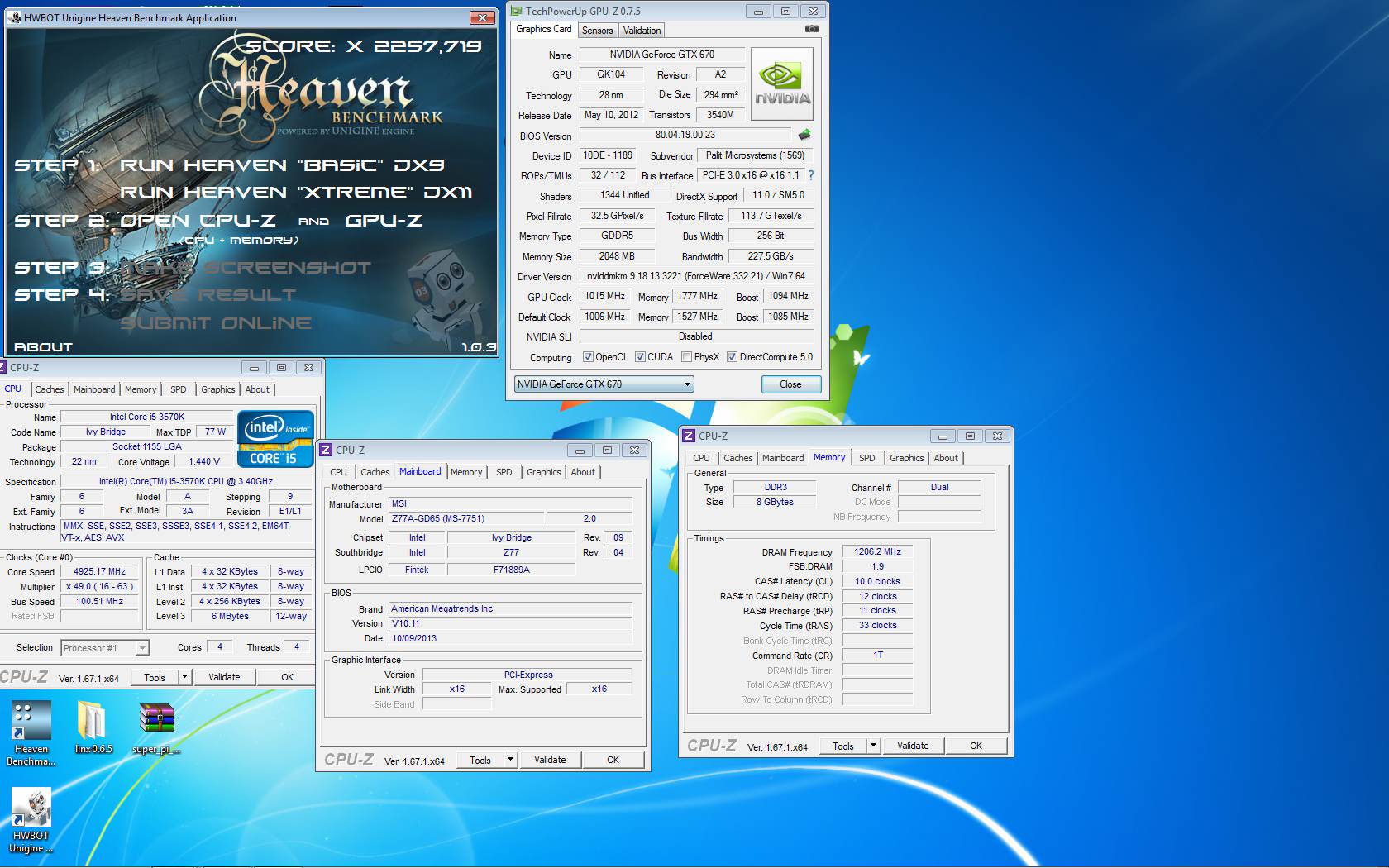Click Submit Online in Heaven Benchmark
Viewport: 1389px width, 868px height.
coord(216,323)
